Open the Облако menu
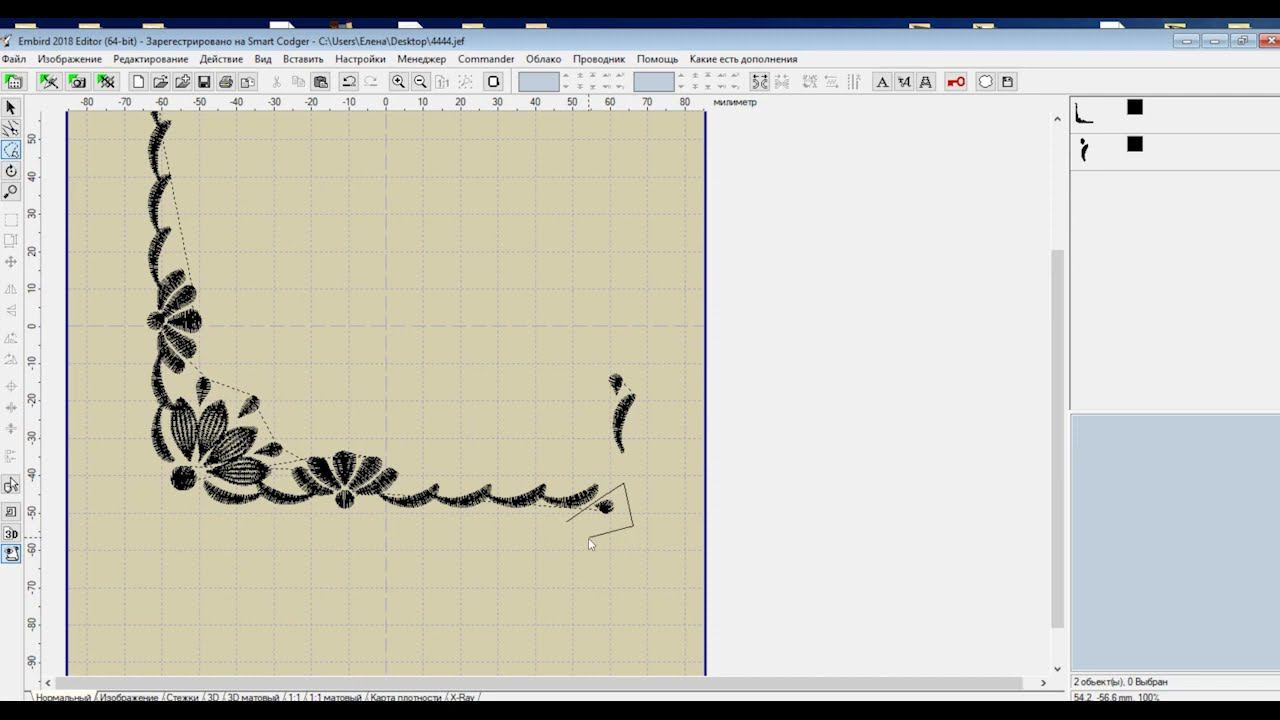This screenshot has width=1280, height=720. point(544,59)
